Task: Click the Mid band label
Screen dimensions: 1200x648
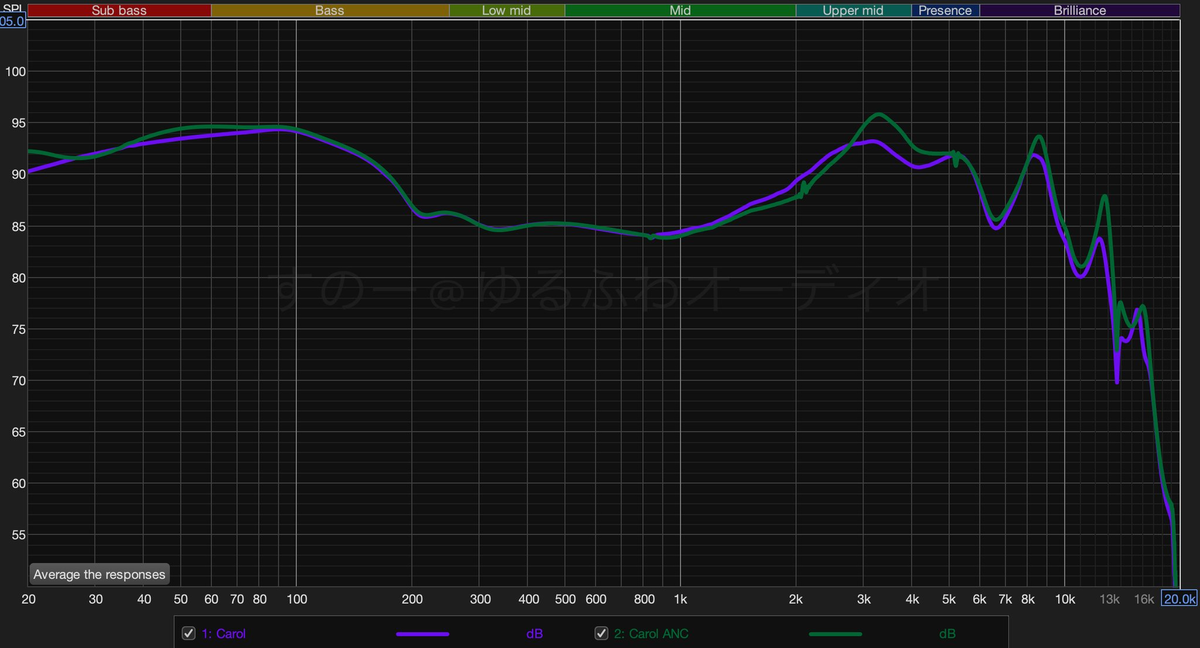Action: tap(680, 11)
